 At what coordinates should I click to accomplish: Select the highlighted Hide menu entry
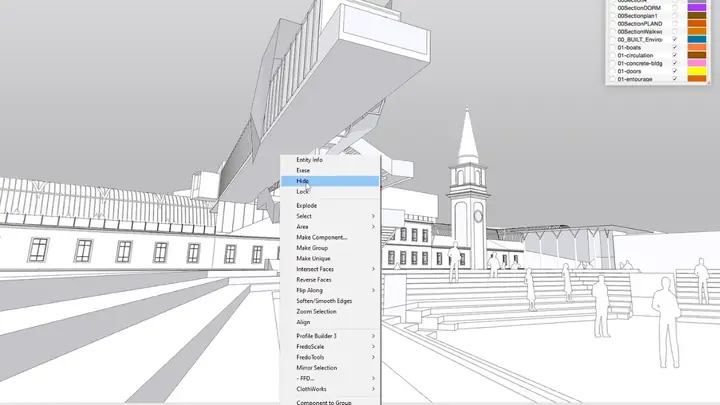[x=330, y=181]
